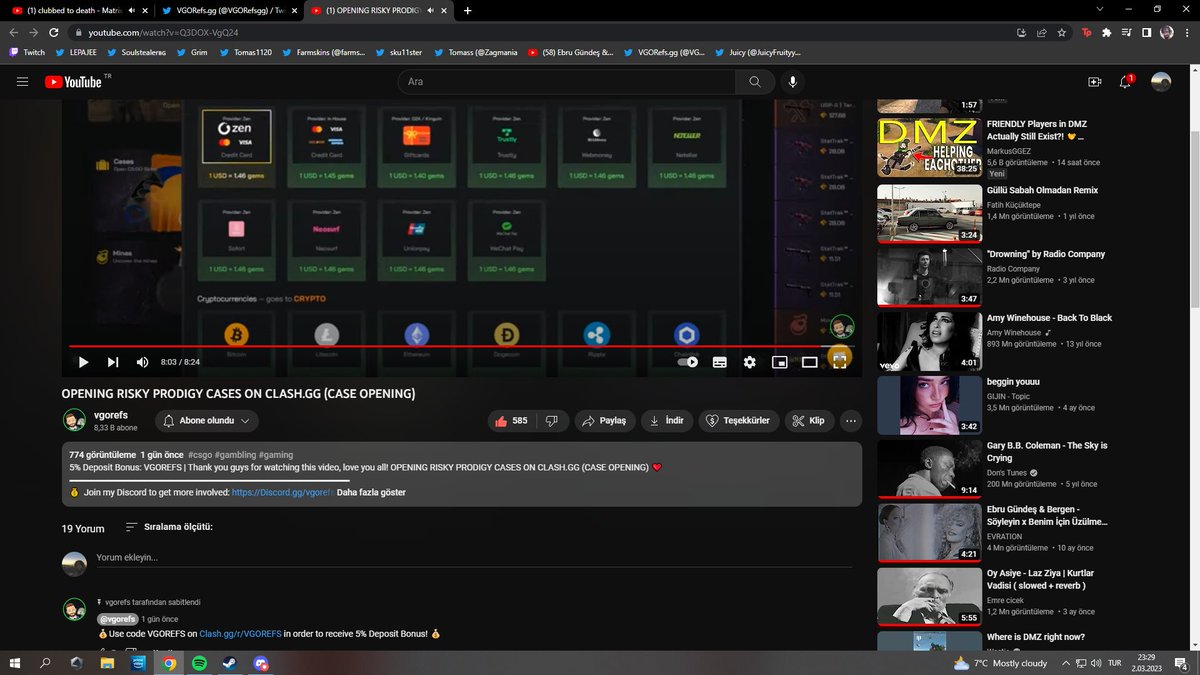Open FRIENDLY Players in DMZ video thumbnail
The image size is (1200, 675).
pyautogui.click(x=929, y=147)
